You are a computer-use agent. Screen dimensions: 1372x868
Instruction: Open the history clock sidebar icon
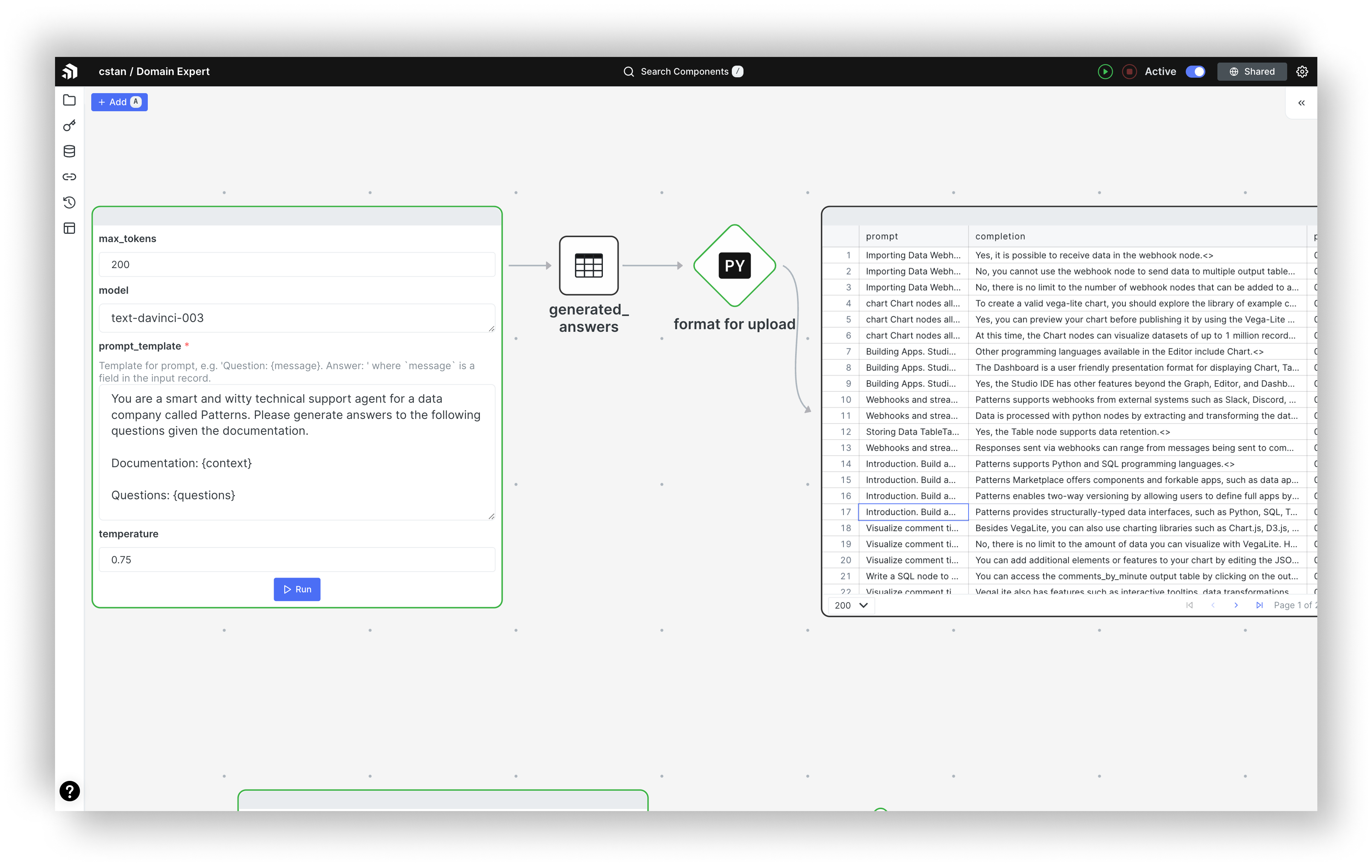pos(69,202)
